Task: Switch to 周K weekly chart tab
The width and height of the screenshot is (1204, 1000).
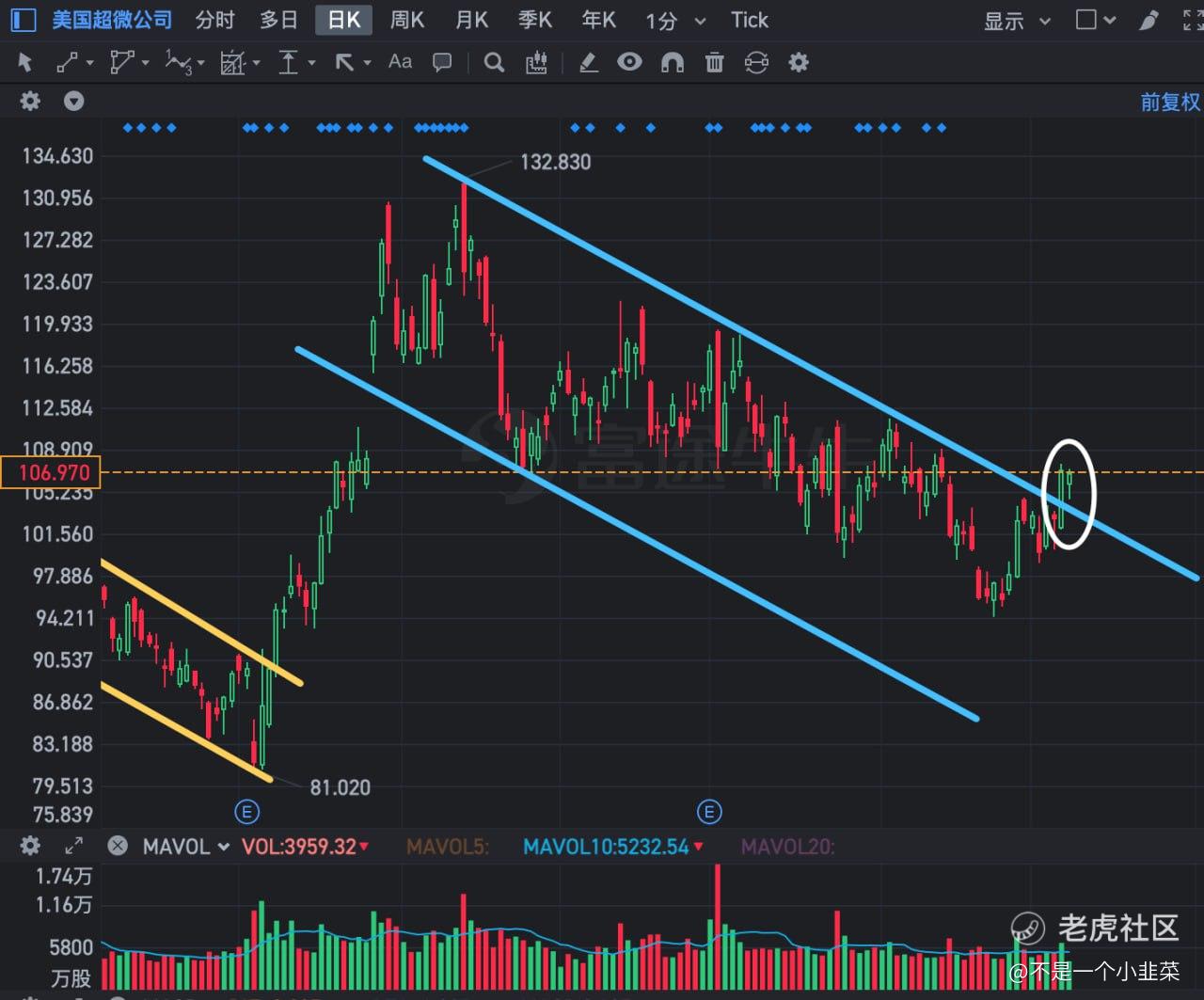Action: [x=407, y=20]
